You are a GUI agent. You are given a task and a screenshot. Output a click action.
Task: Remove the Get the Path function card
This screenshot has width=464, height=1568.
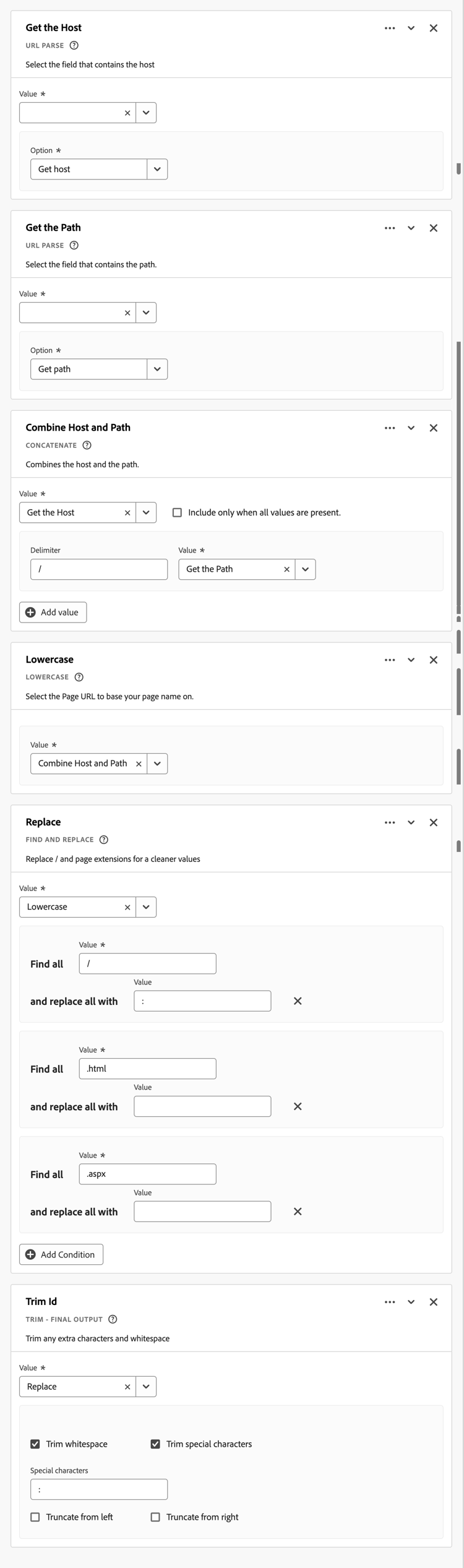434,228
